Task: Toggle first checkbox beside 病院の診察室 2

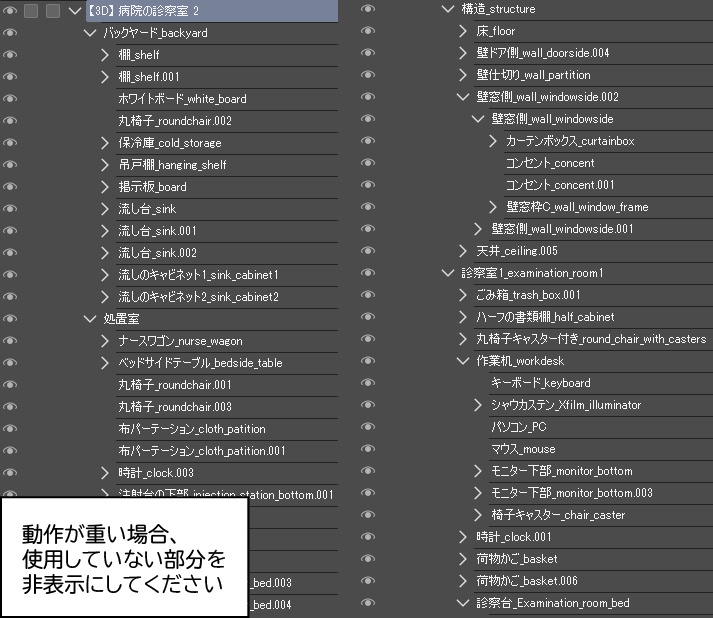Action: point(31,10)
